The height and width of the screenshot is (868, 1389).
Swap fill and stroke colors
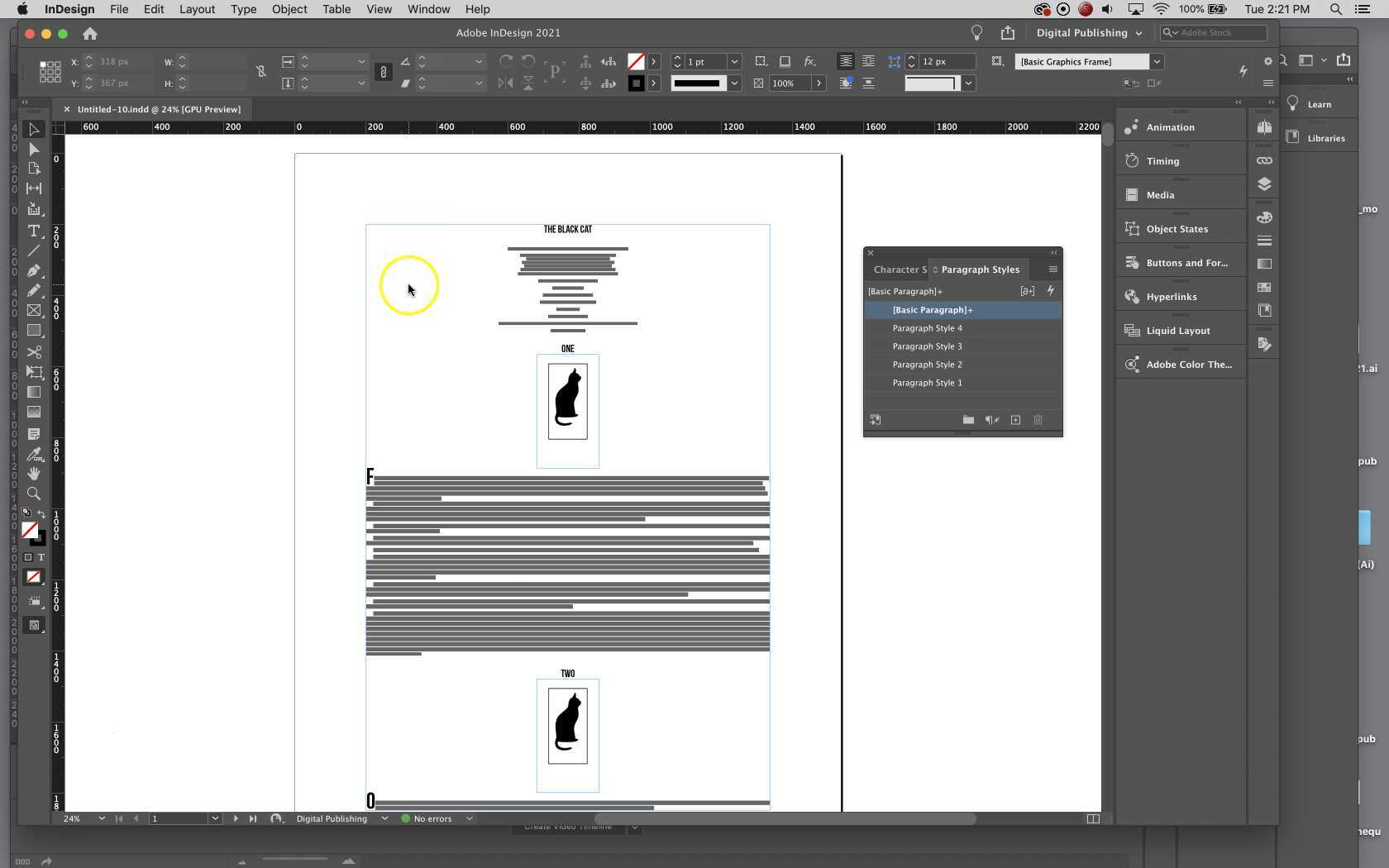pyautogui.click(x=41, y=513)
